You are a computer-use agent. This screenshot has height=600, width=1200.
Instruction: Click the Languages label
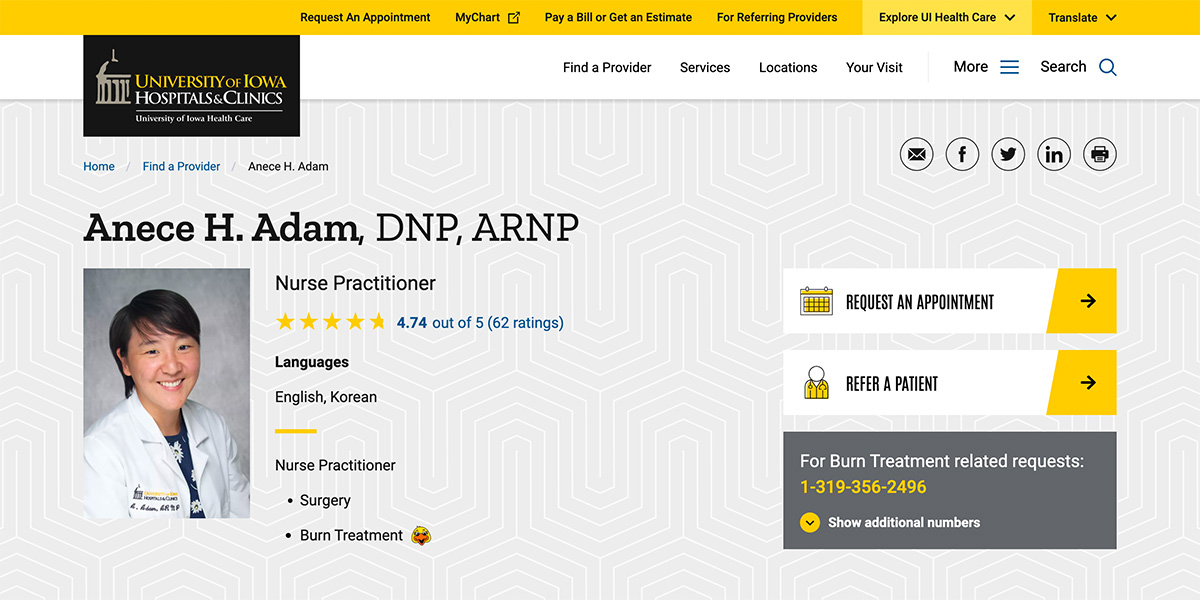(312, 362)
